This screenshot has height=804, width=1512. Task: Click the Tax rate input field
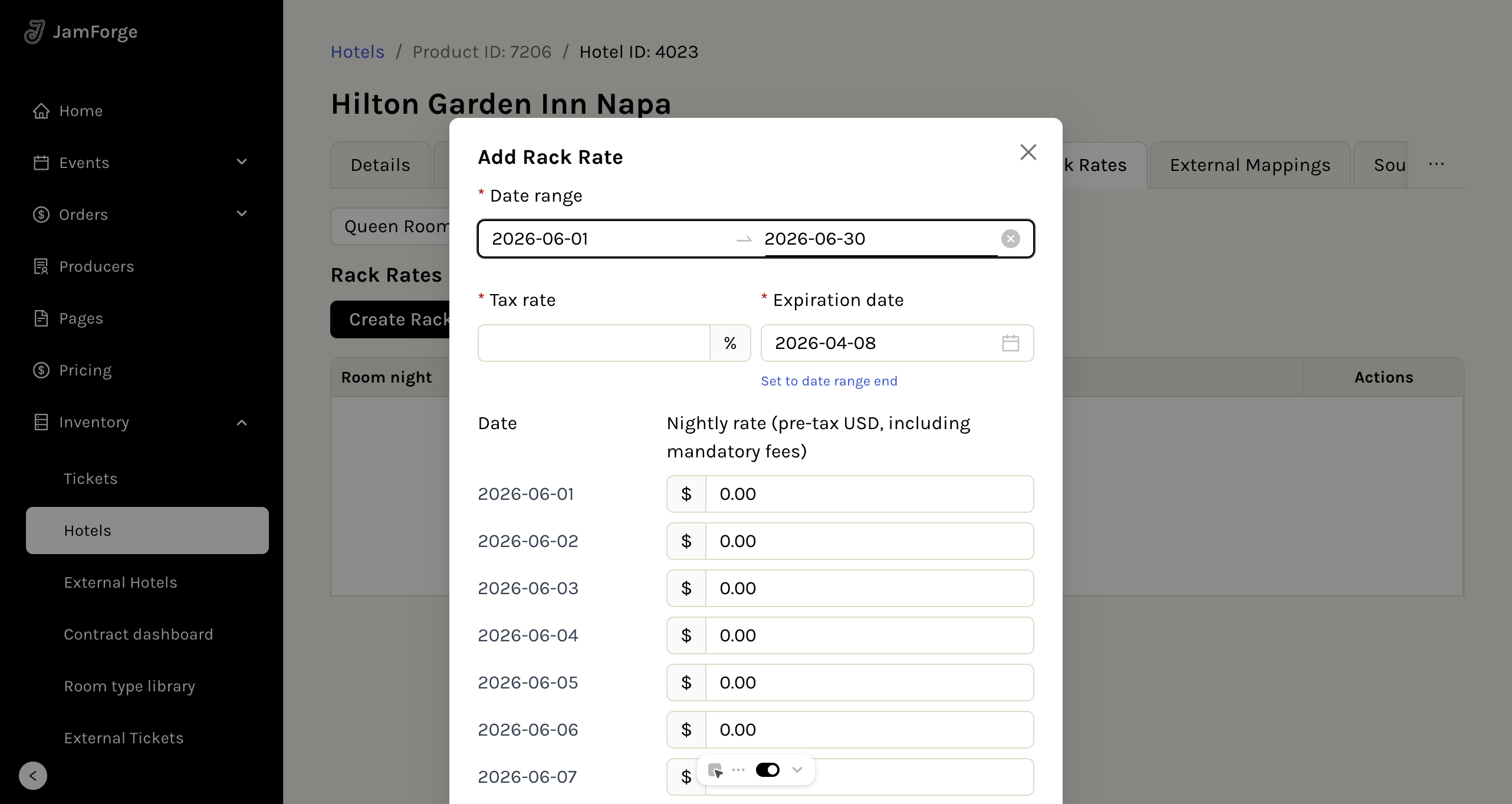click(593, 343)
